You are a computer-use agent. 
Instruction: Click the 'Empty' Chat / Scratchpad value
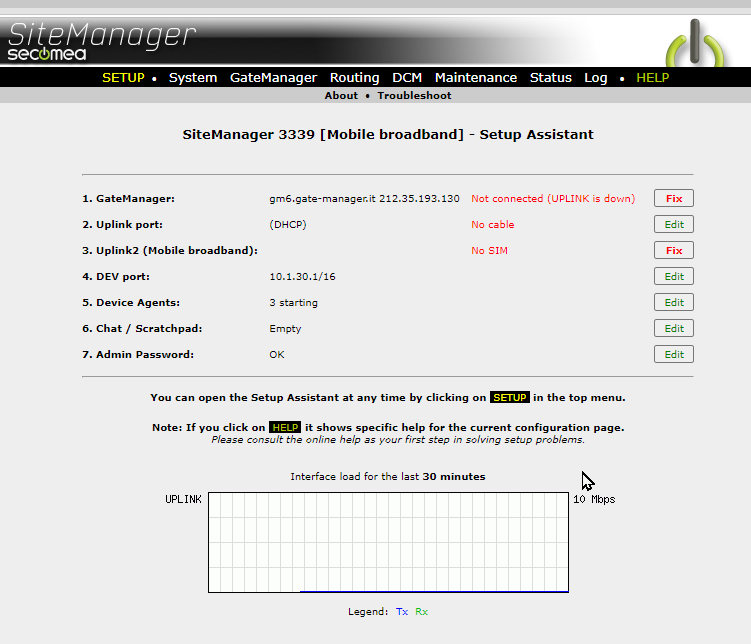285,328
